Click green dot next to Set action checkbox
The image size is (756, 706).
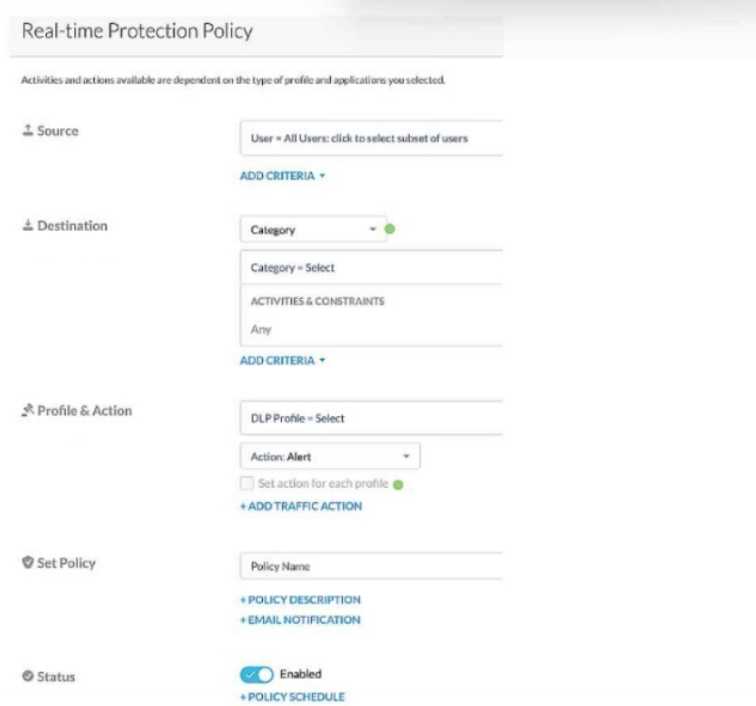point(398,484)
